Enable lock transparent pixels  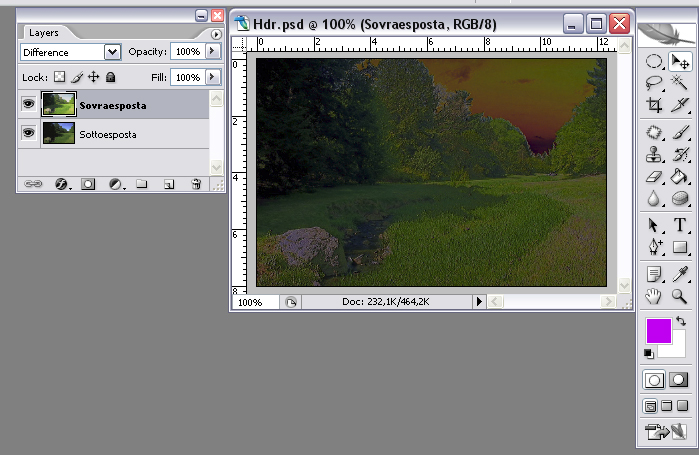[x=59, y=77]
